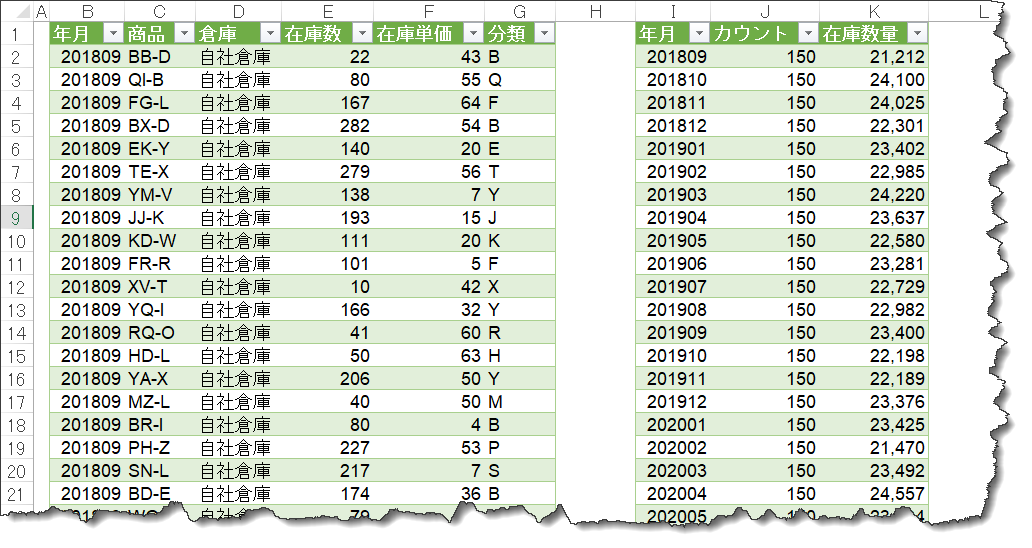This screenshot has width=1032, height=548.
Task: Open the 年月 filter dropdown in column B
Action: tap(113, 33)
